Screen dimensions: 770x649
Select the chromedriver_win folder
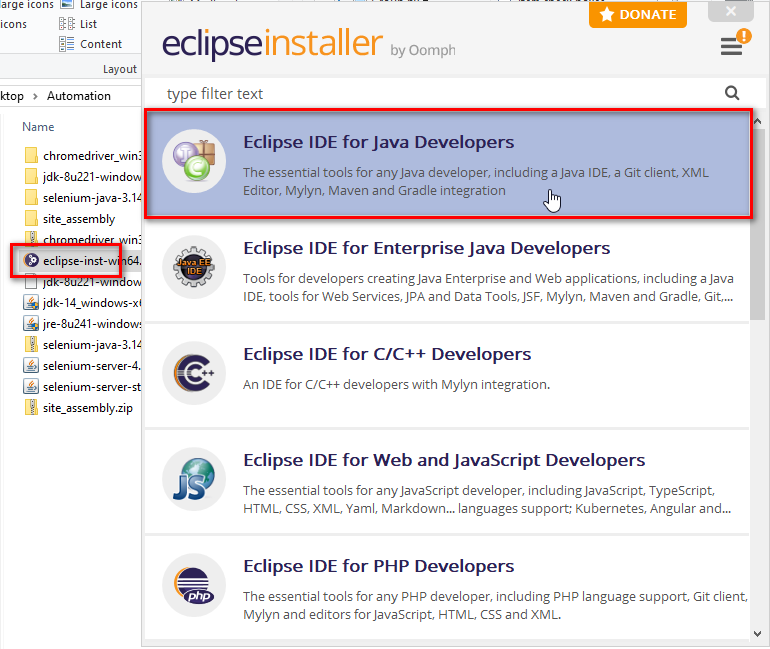[x=82, y=156]
